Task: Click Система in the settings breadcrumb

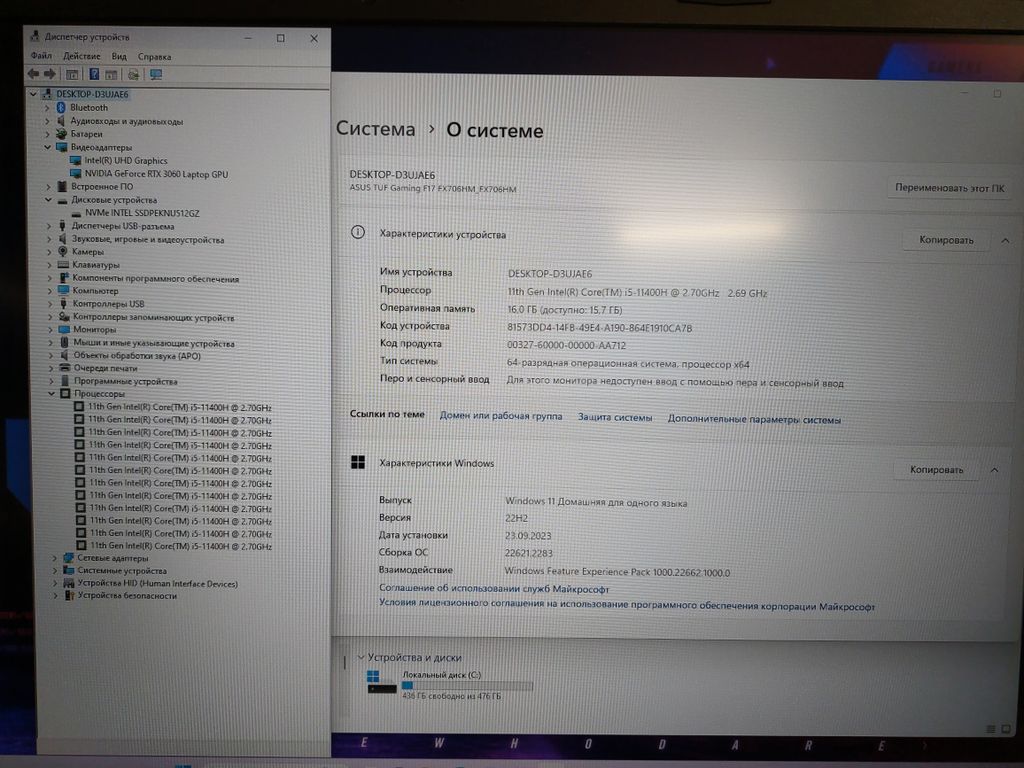Action: pyautogui.click(x=375, y=130)
